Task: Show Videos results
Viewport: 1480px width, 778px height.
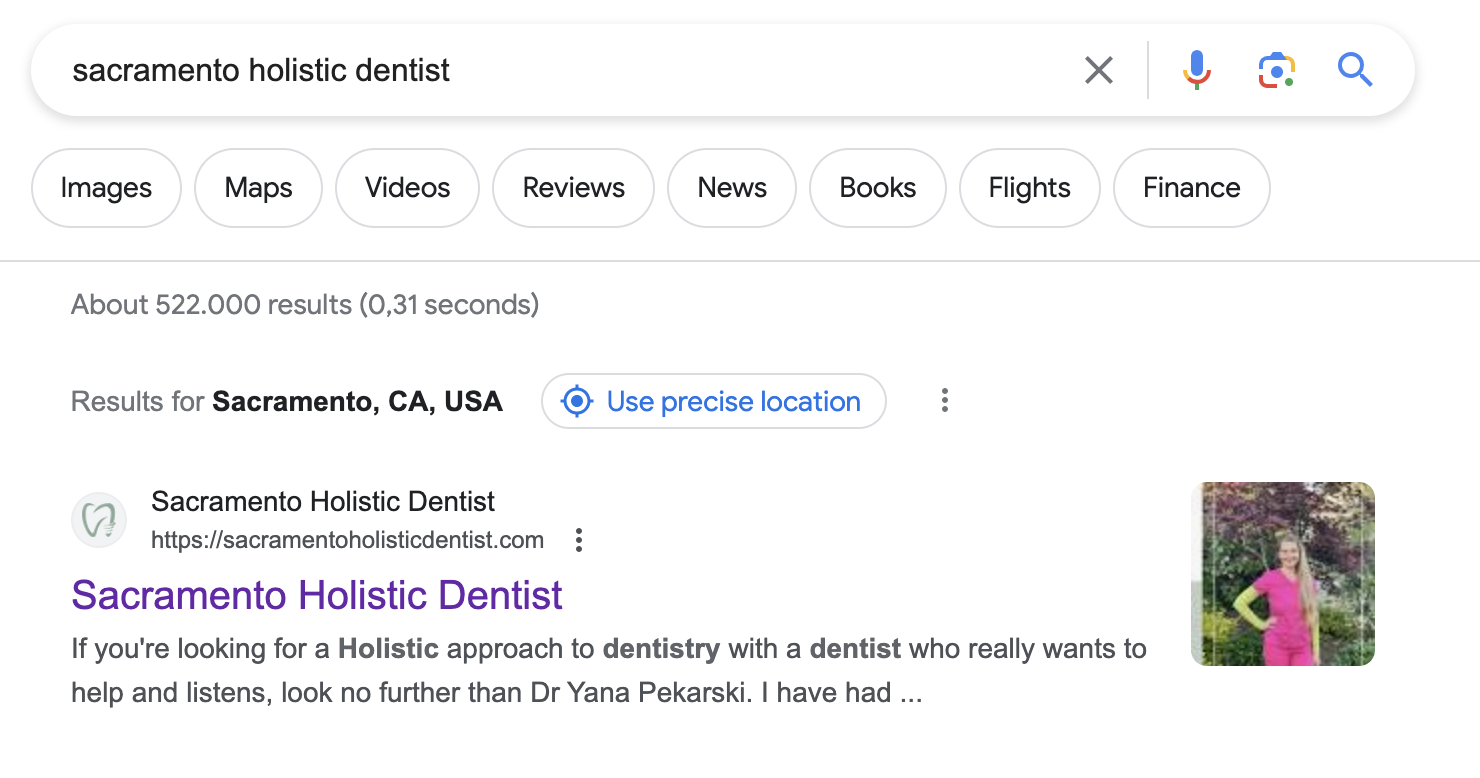Action: 407,188
